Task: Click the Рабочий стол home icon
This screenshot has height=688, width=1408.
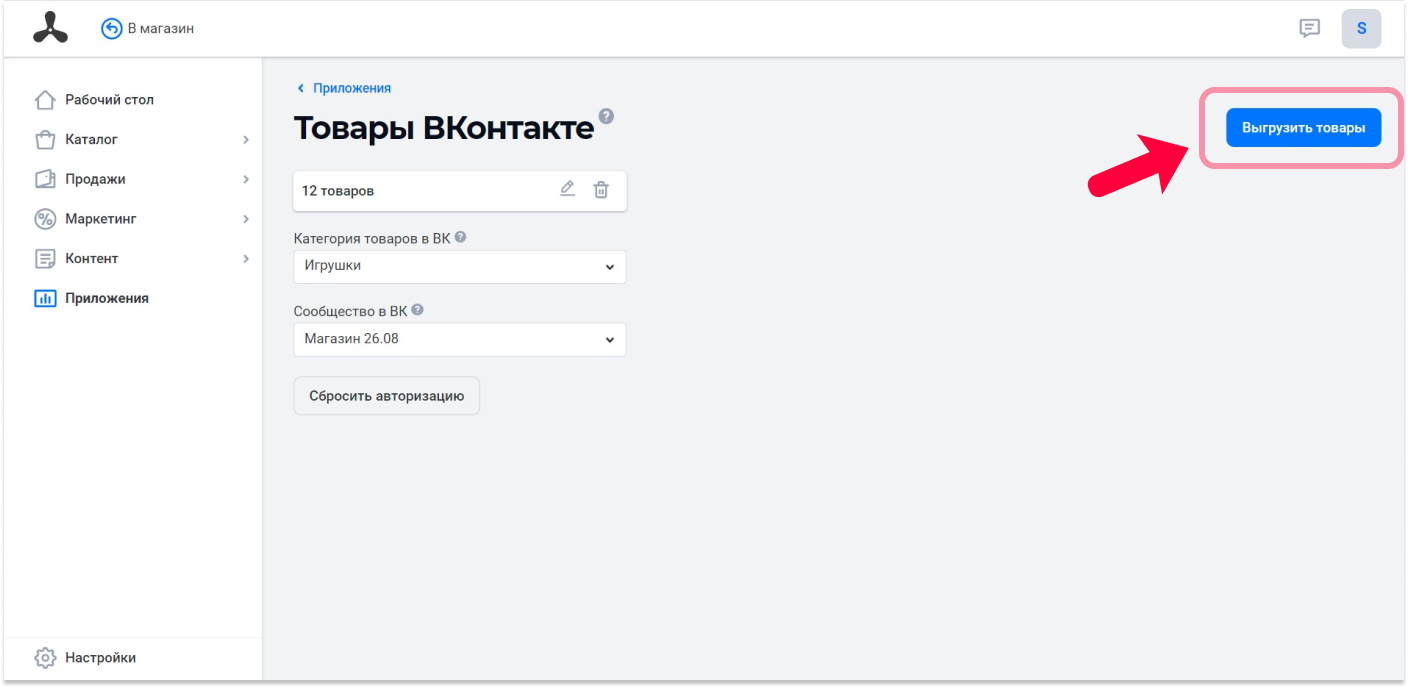Action: click(x=45, y=100)
